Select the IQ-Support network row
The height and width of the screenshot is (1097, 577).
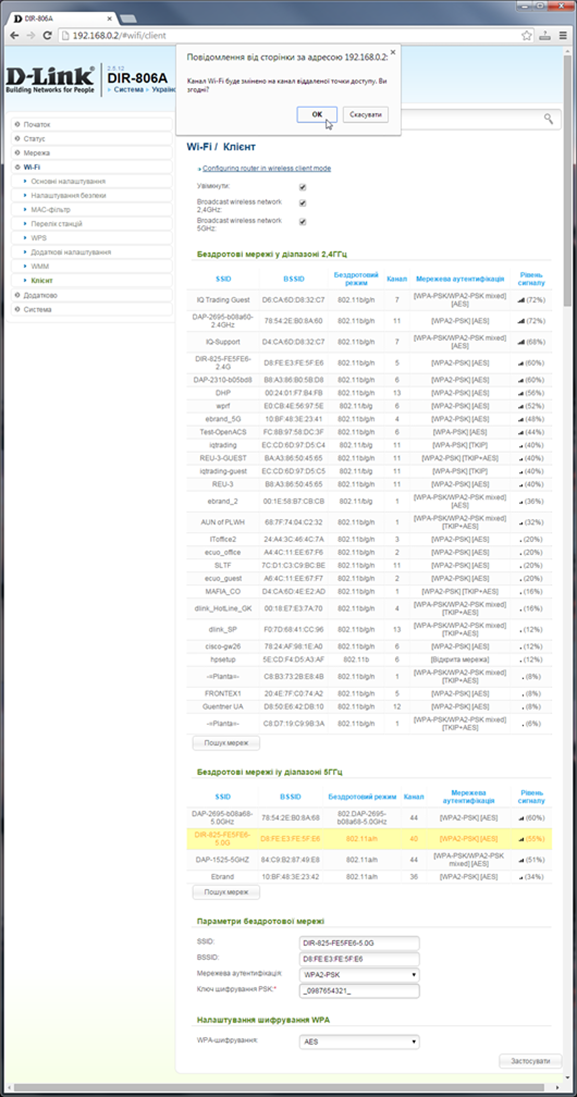(x=369, y=342)
